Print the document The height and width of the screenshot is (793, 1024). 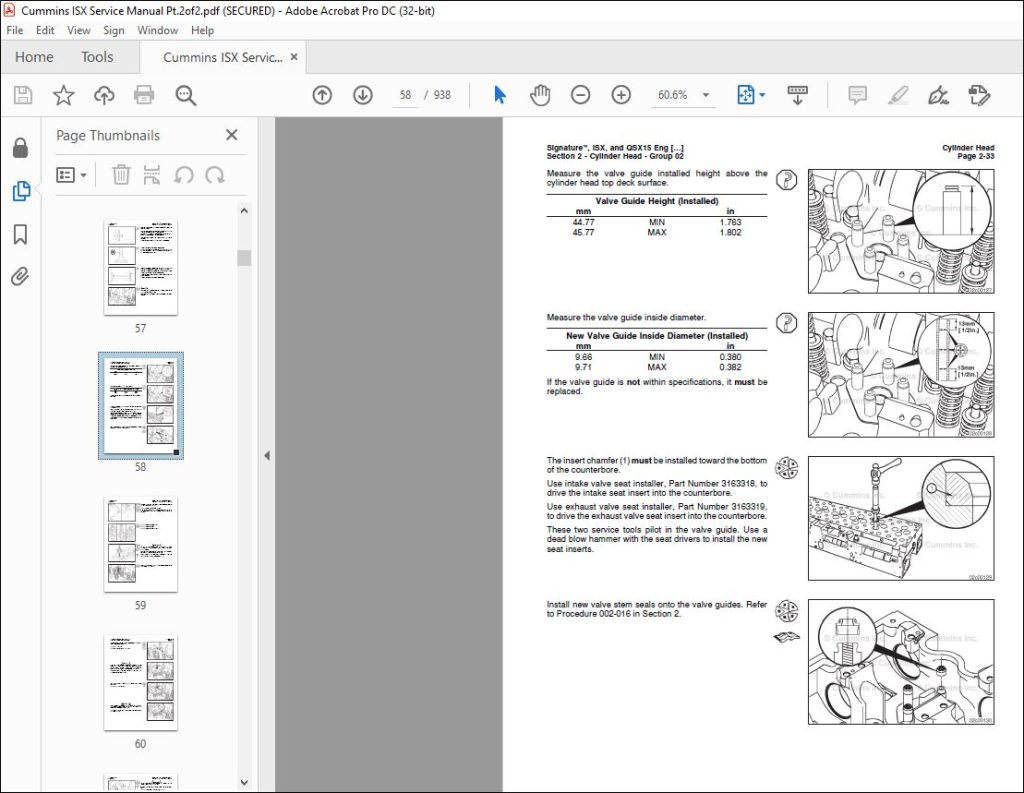coord(144,95)
